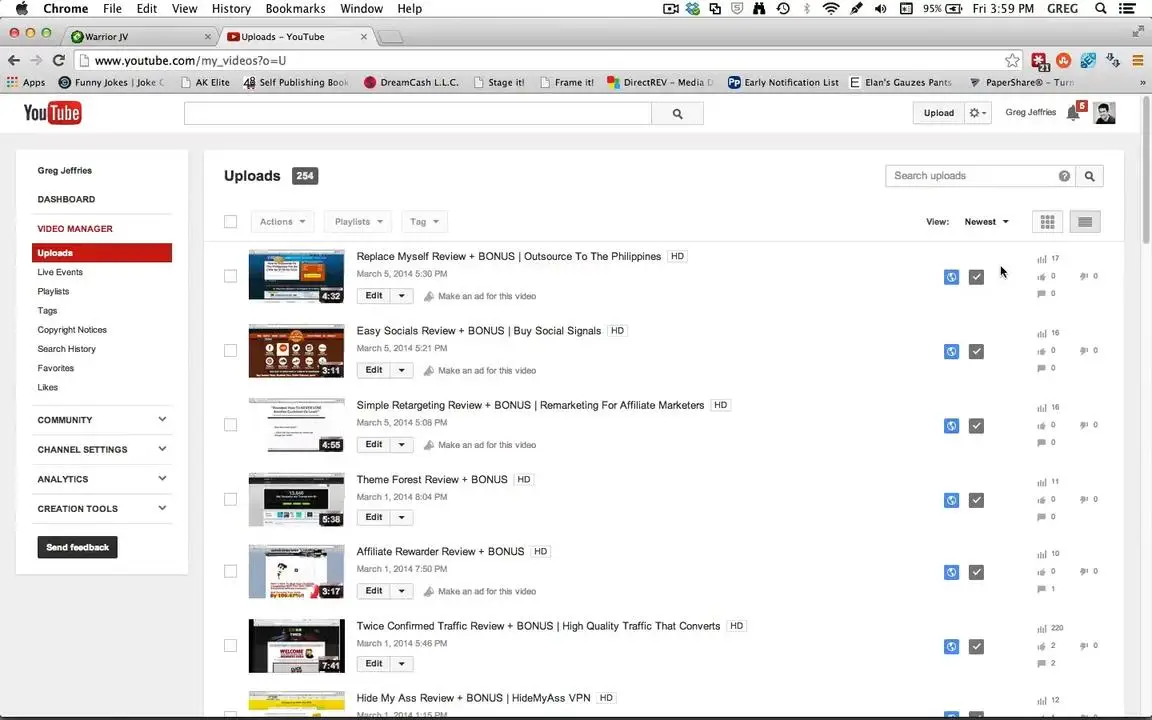Click the YouTube logo
Screen dimensions: 1152x720
click(x=52, y=113)
